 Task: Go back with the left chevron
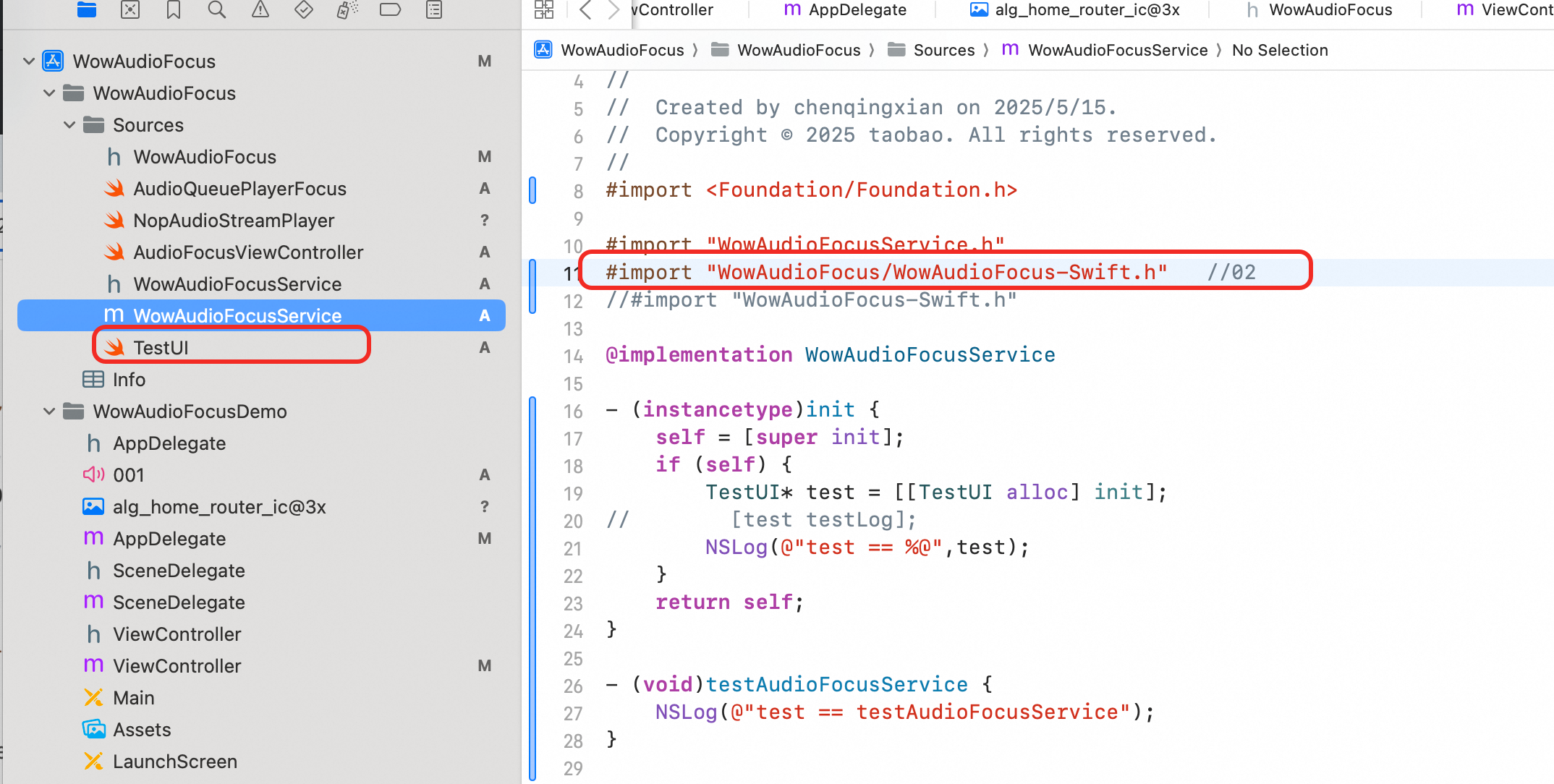click(586, 9)
